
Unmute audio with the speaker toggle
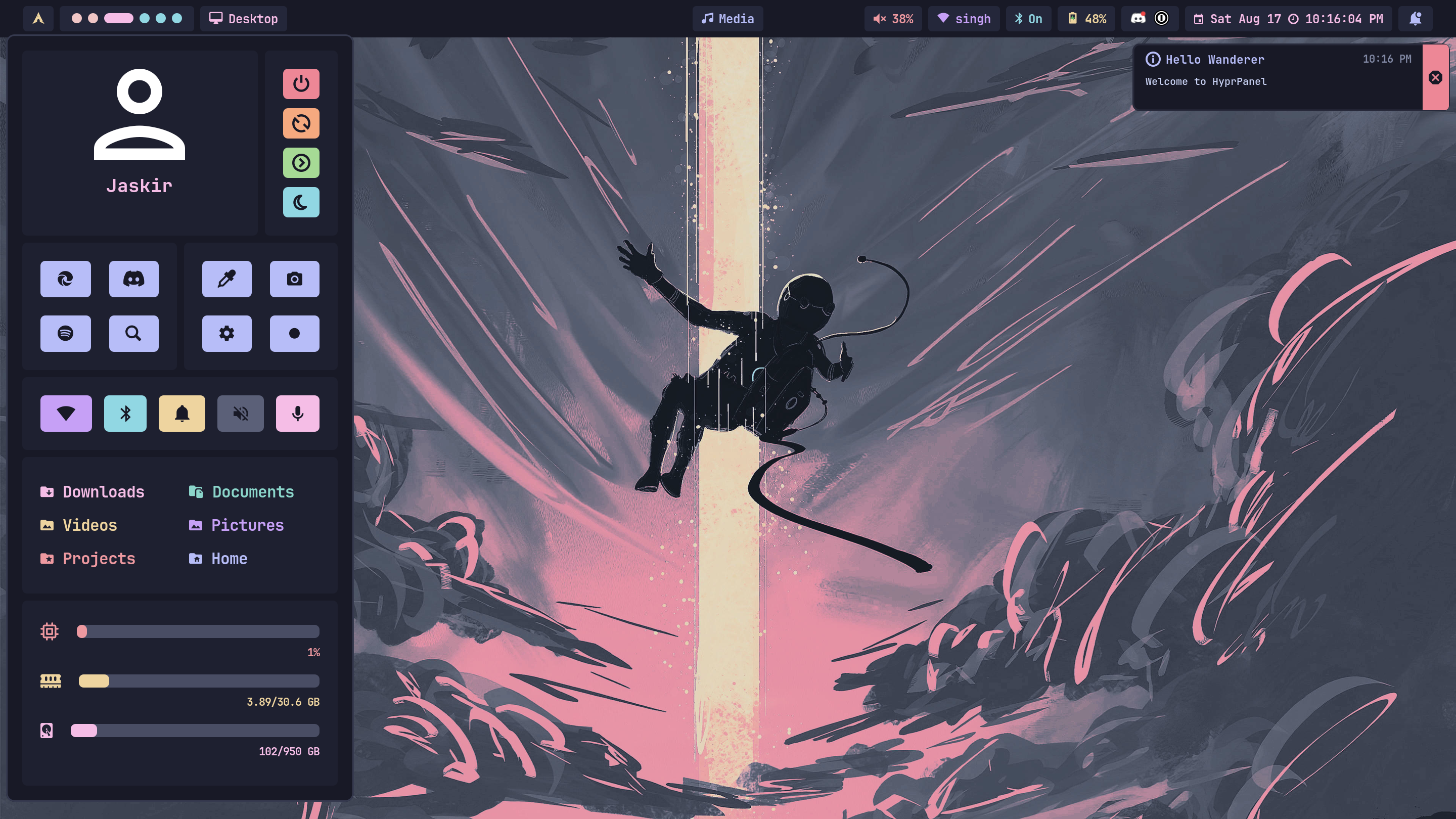pyautogui.click(x=240, y=413)
